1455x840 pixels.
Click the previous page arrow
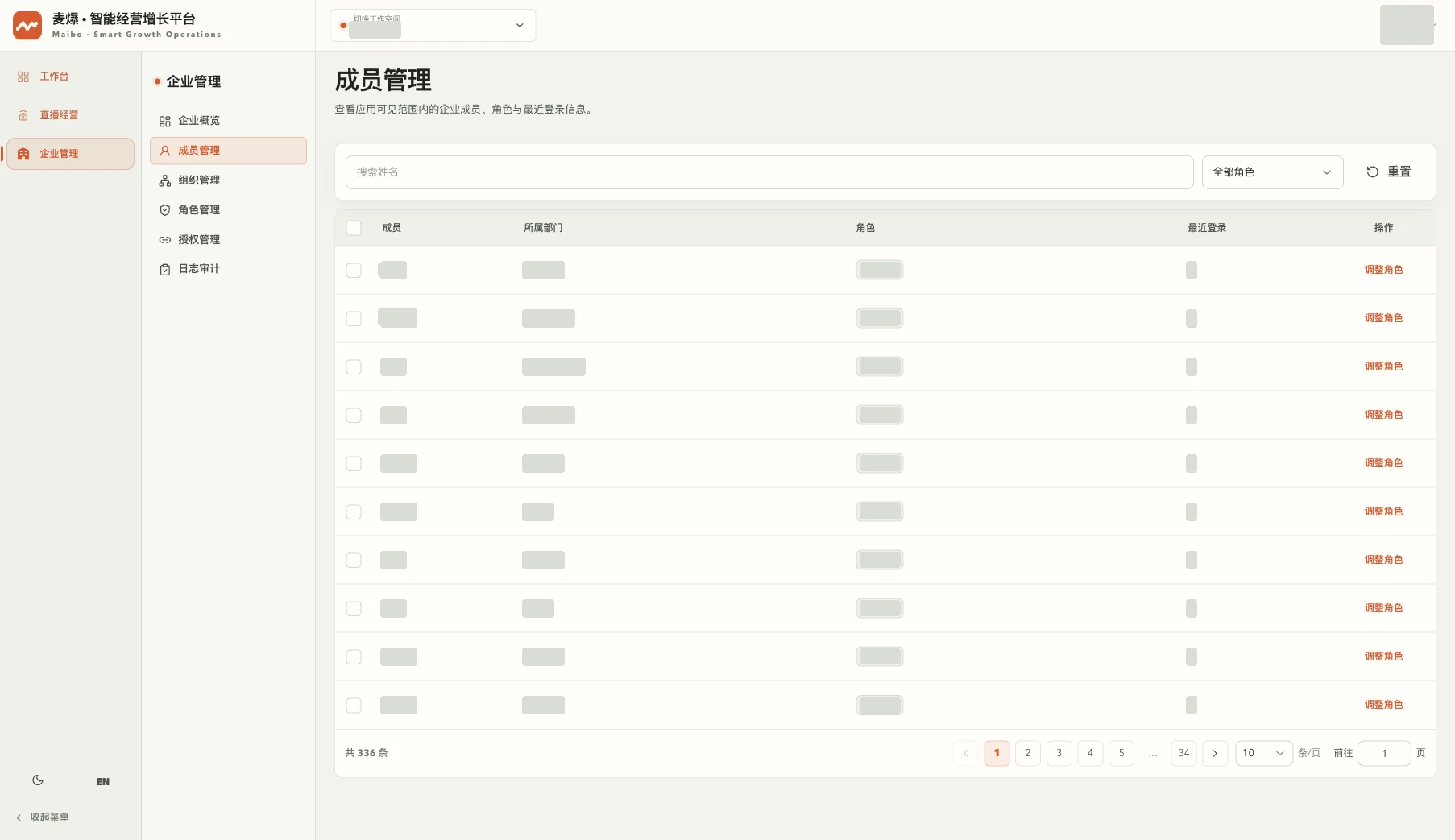coord(965,753)
